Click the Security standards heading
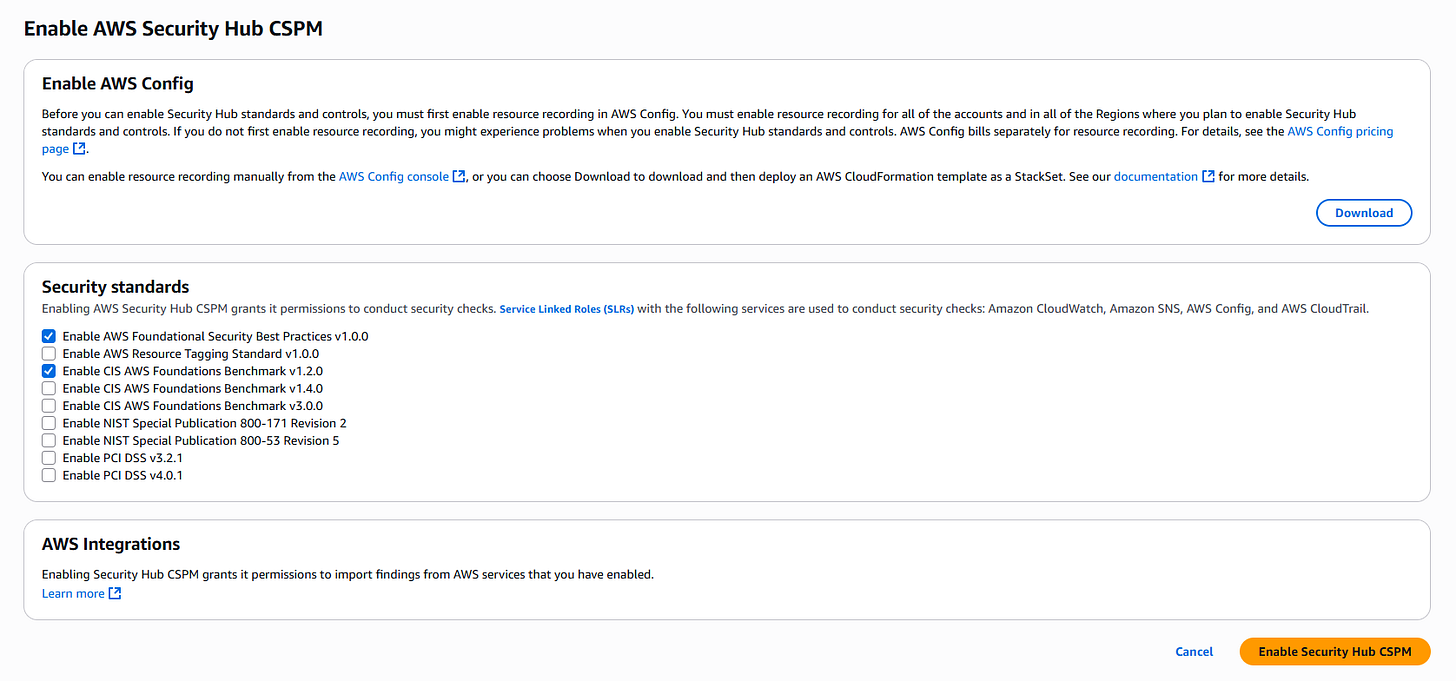This screenshot has height=681, width=1456. (x=115, y=287)
